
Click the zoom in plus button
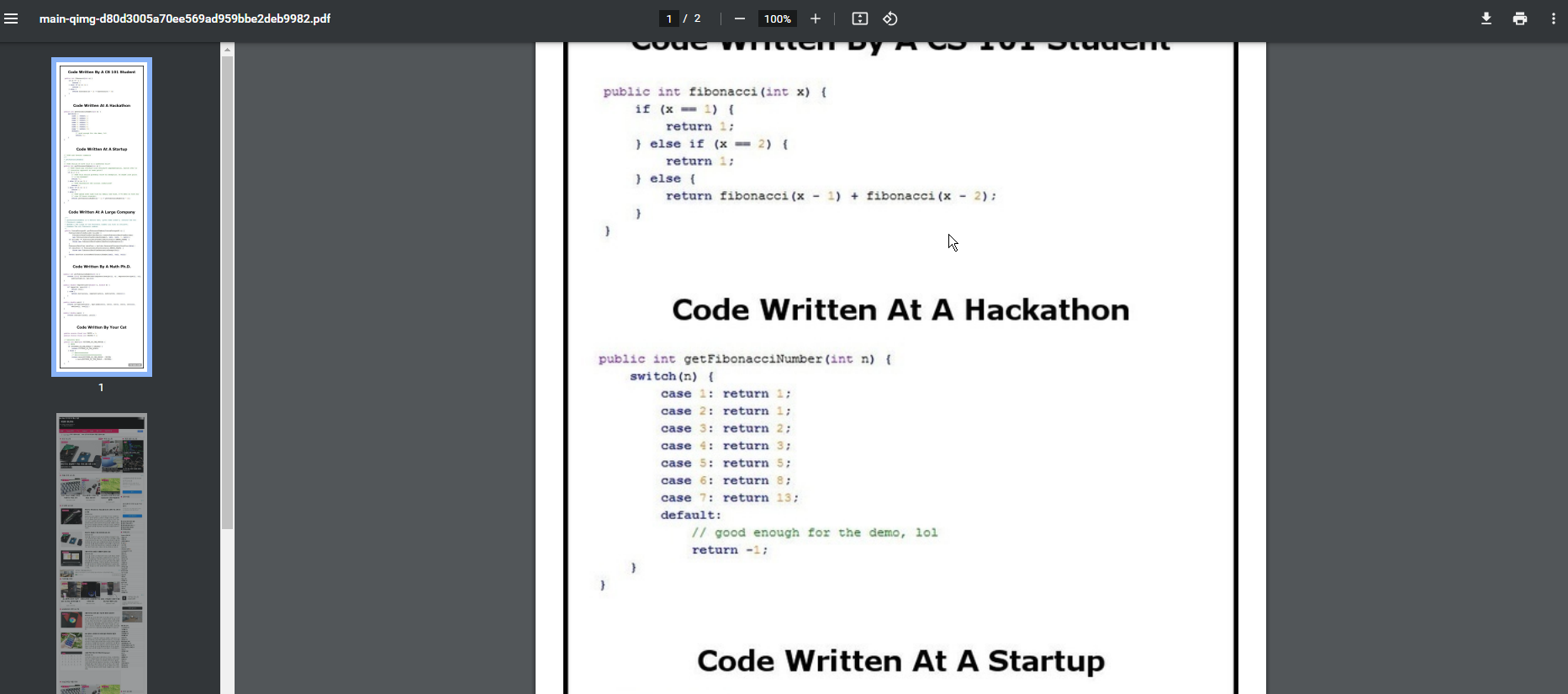point(815,19)
